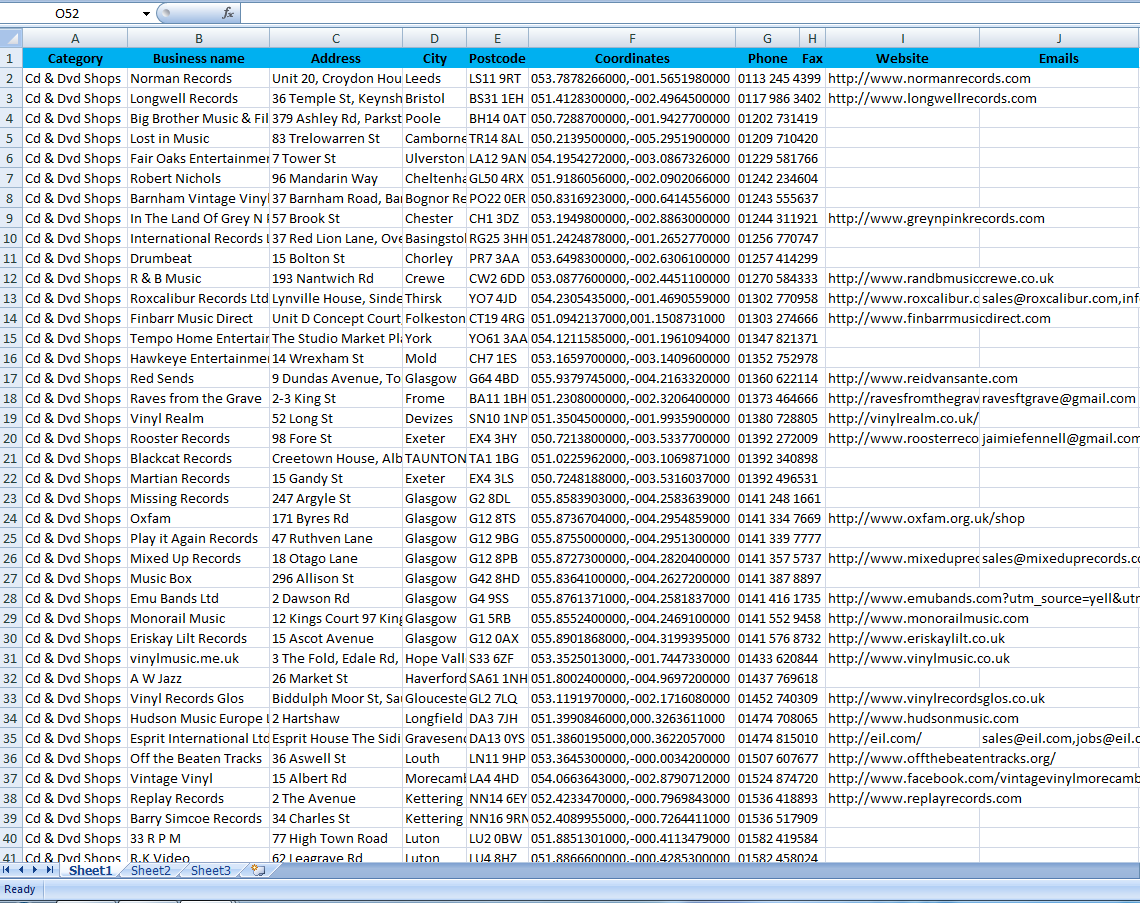The width and height of the screenshot is (1140, 903).
Task: Click the next sheet navigation arrow
Action: [35, 870]
